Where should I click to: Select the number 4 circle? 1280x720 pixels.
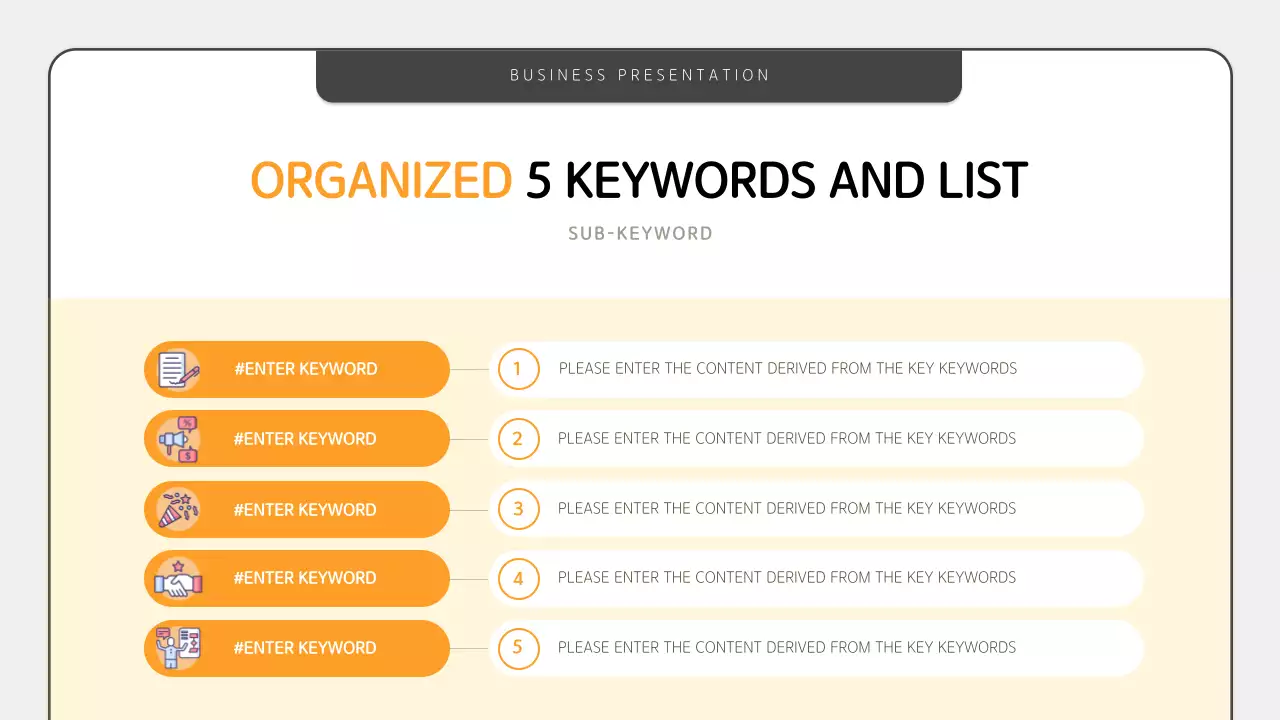(518, 578)
